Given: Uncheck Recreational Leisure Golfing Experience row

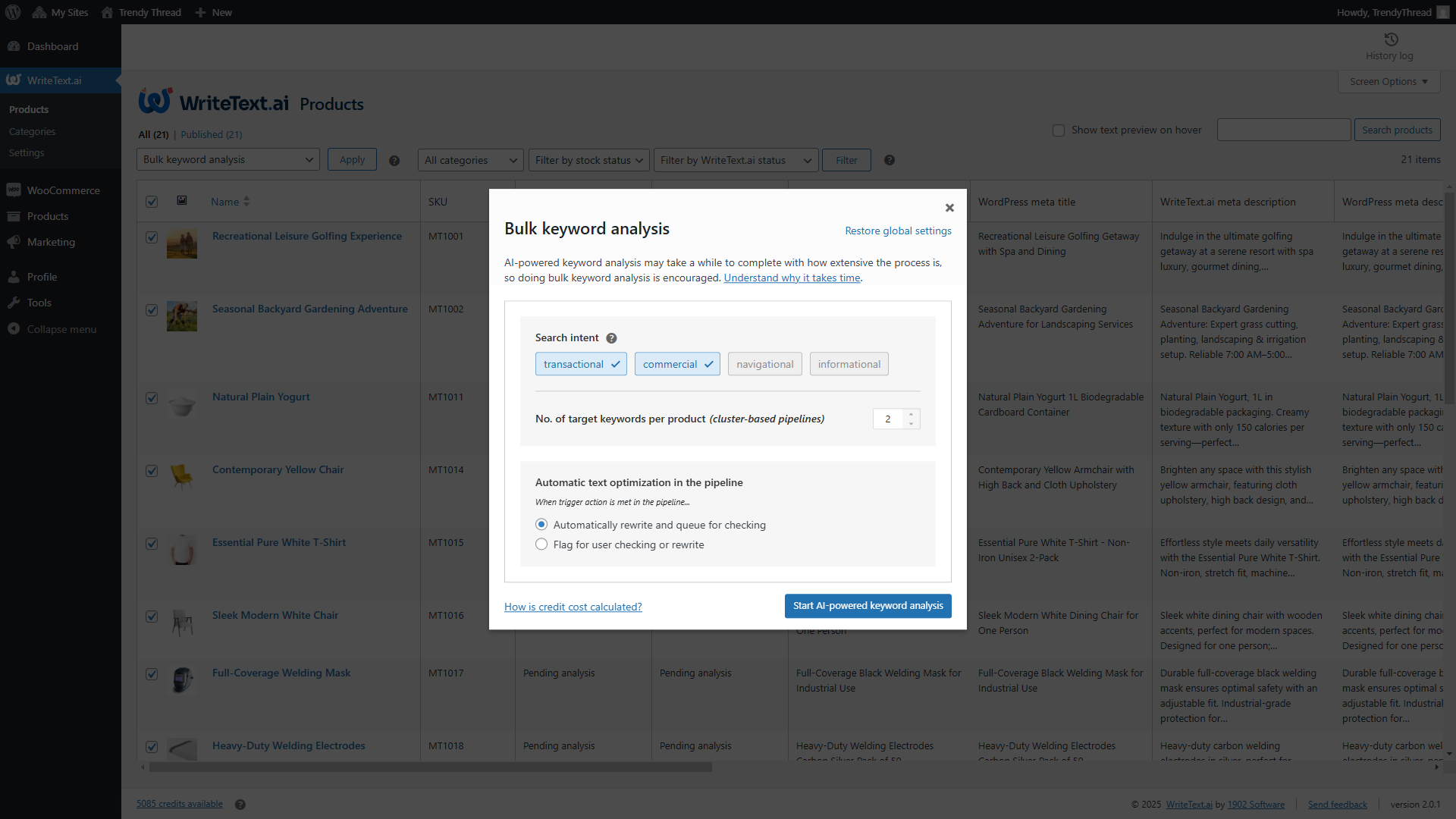Looking at the screenshot, I should (152, 237).
